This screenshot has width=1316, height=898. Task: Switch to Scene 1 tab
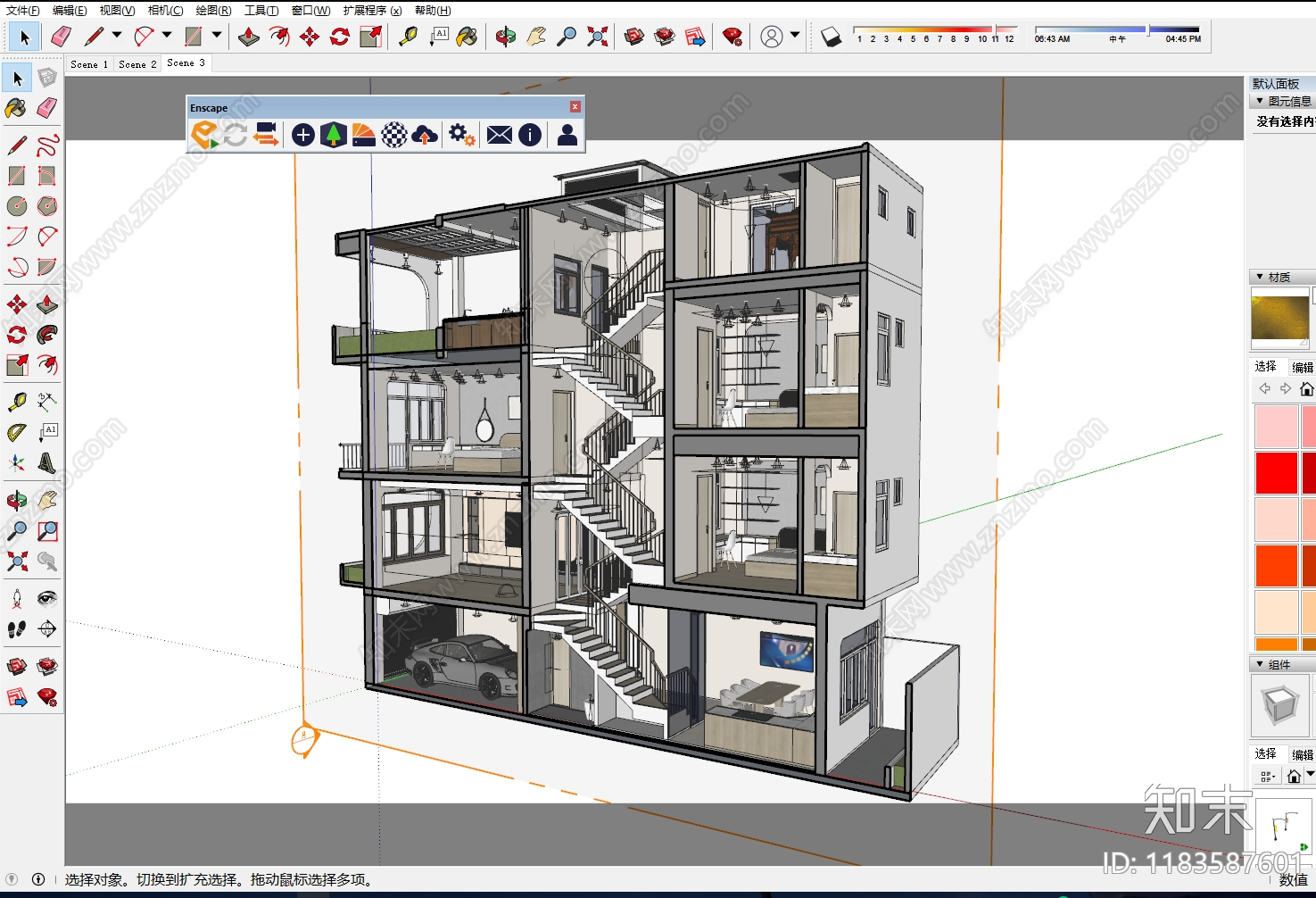(89, 64)
